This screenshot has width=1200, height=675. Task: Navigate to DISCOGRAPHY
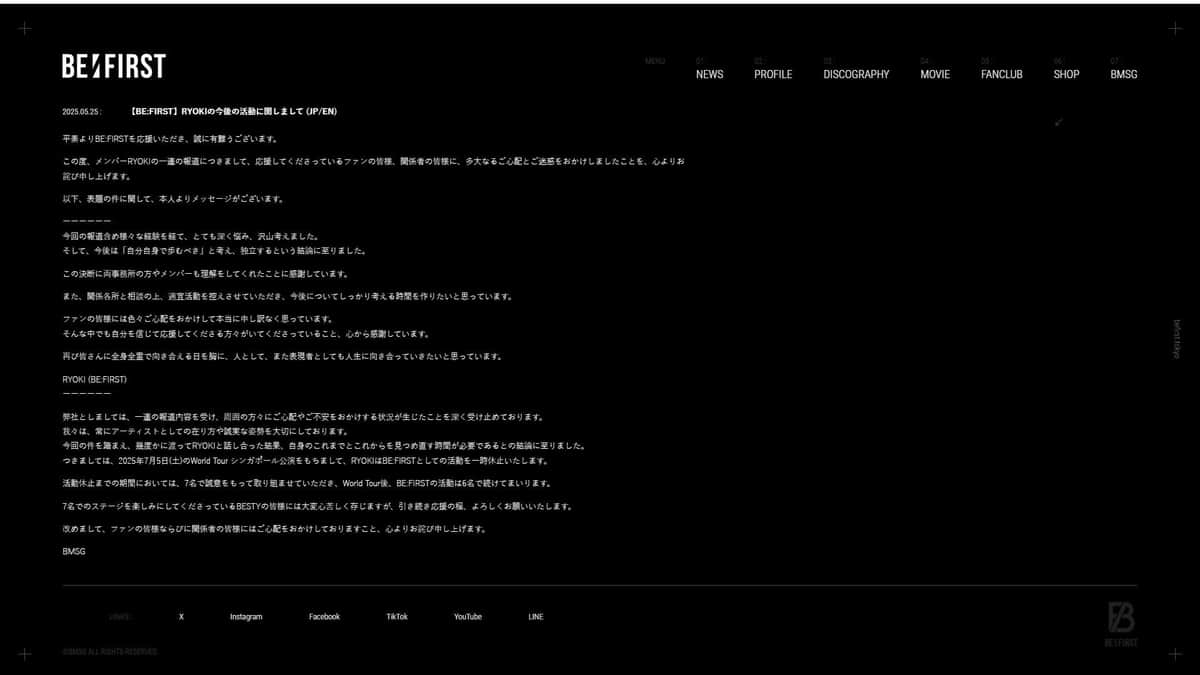(855, 74)
